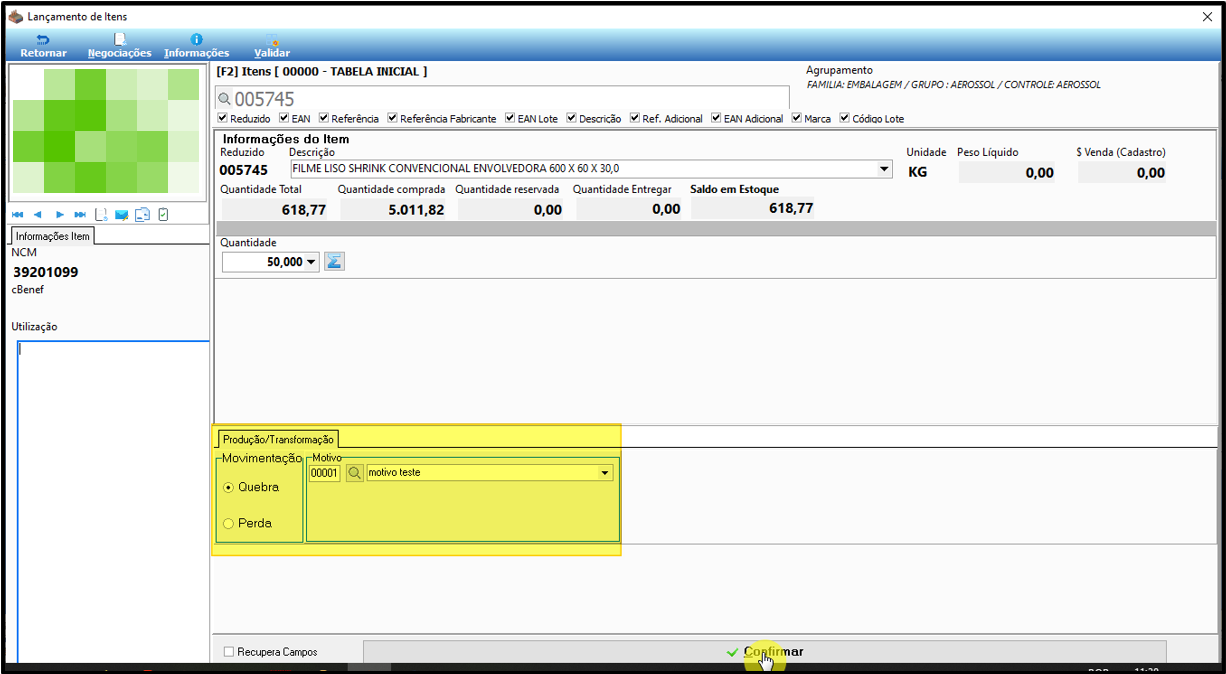The height and width of the screenshot is (674, 1226).
Task: Click the clipboard checkmark icon below image
Action: pyautogui.click(x=163, y=214)
